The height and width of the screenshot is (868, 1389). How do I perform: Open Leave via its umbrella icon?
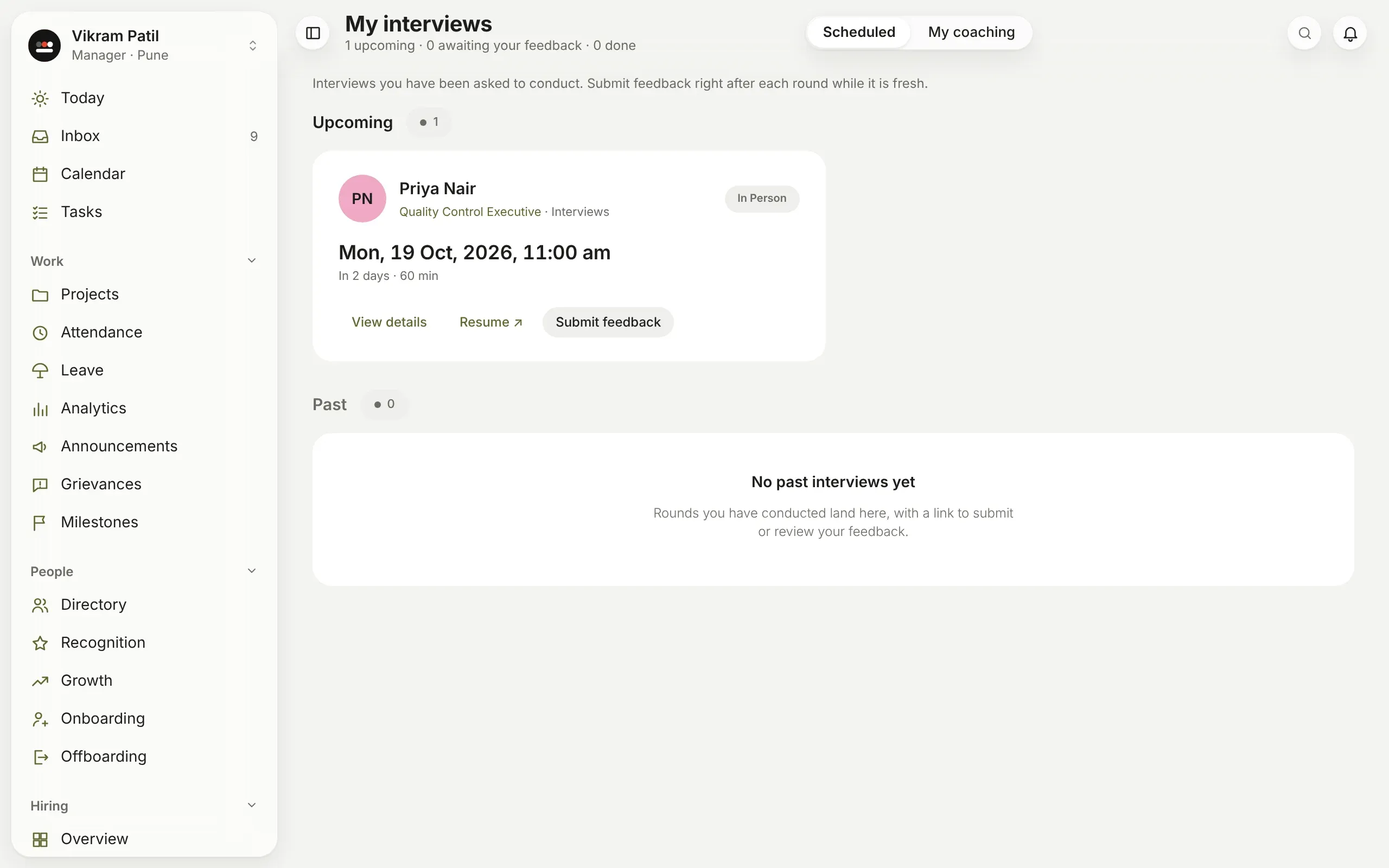point(40,371)
